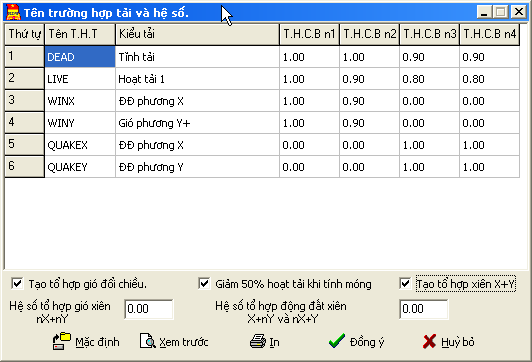This screenshot has width=532, height=362.
Task: Click LIVE row T.H.C.B n2 value 0.90
Action: (369, 79)
